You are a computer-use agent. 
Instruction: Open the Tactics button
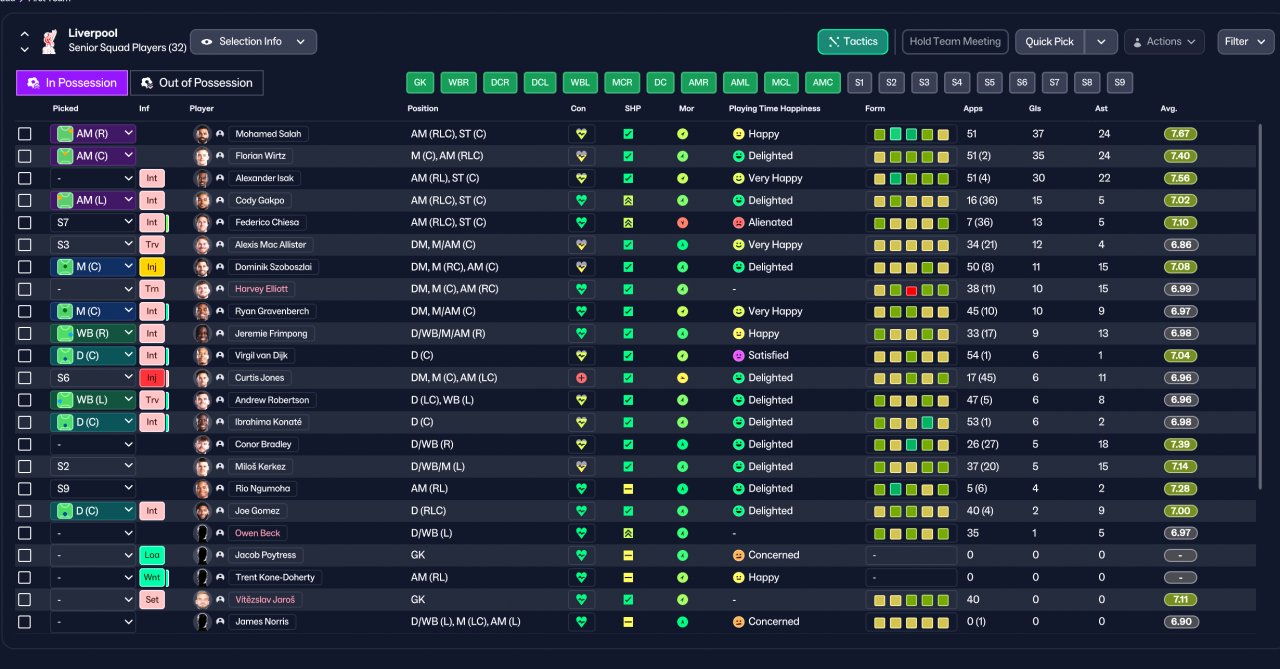(x=852, y=42)
